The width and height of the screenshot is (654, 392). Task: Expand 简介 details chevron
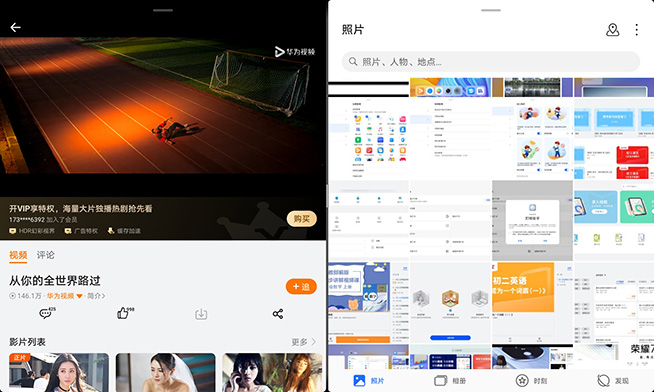tap(96, 296)
